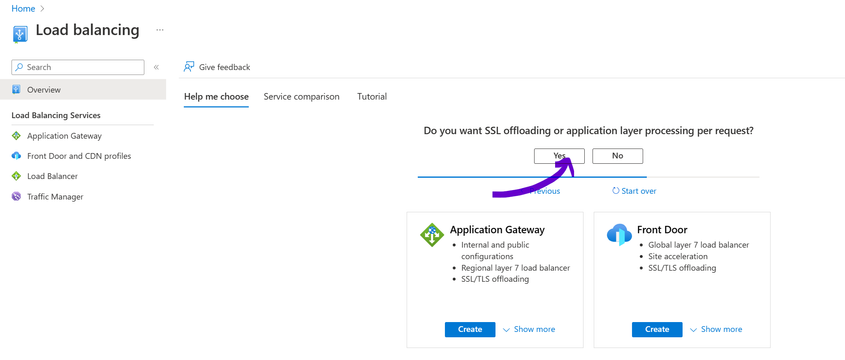
Task: Click "Site acceleration" bullet text
Action: point(678,257)
